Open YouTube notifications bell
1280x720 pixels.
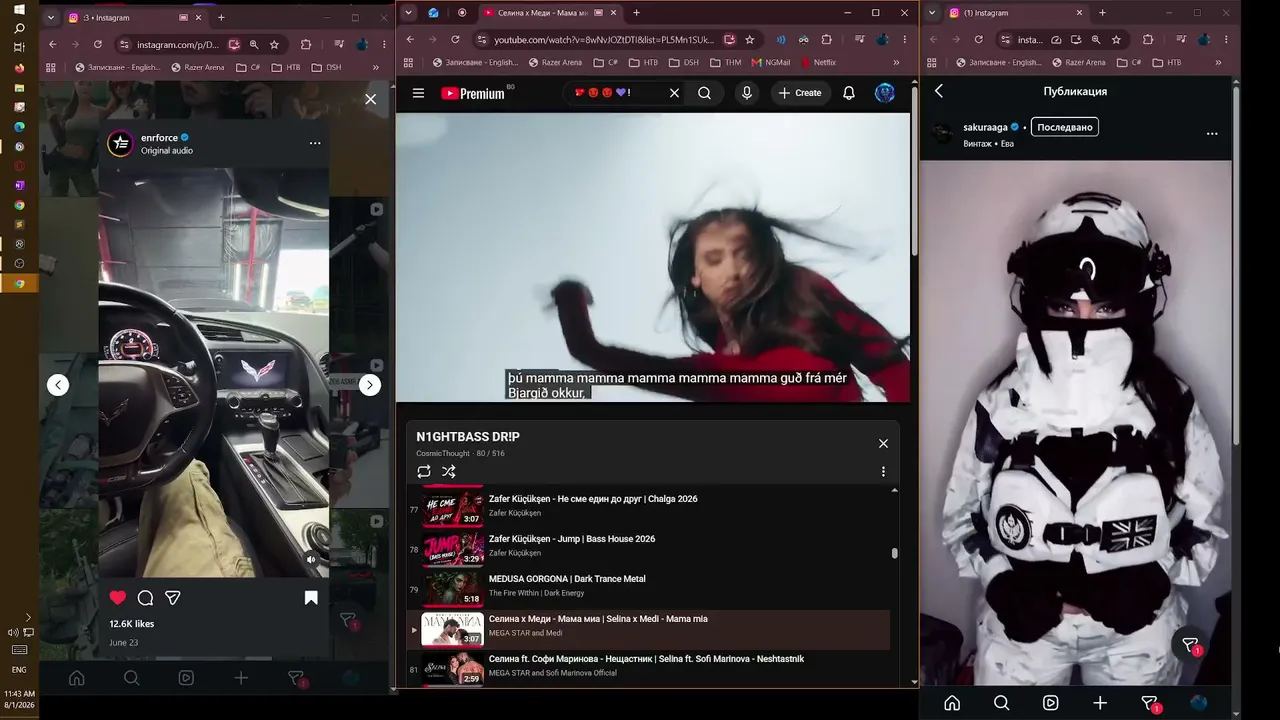849,93
